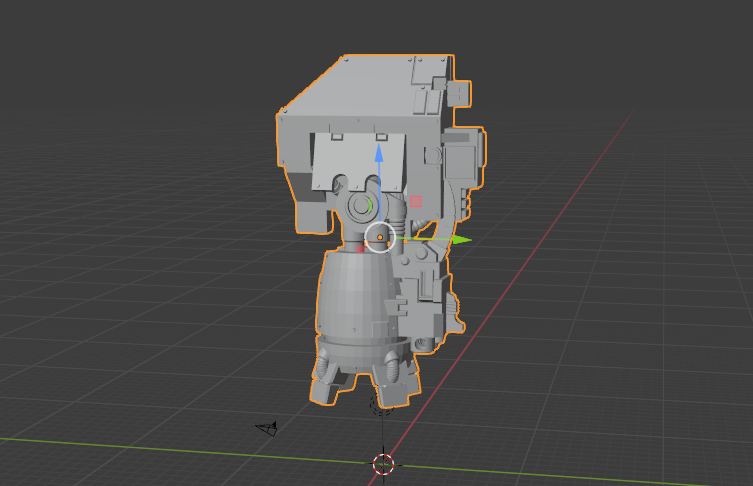This screenshot has height=486, width=753.
Task: Click the red square plane-move handle
Action: pyautogui.click(x=416, y=201)
